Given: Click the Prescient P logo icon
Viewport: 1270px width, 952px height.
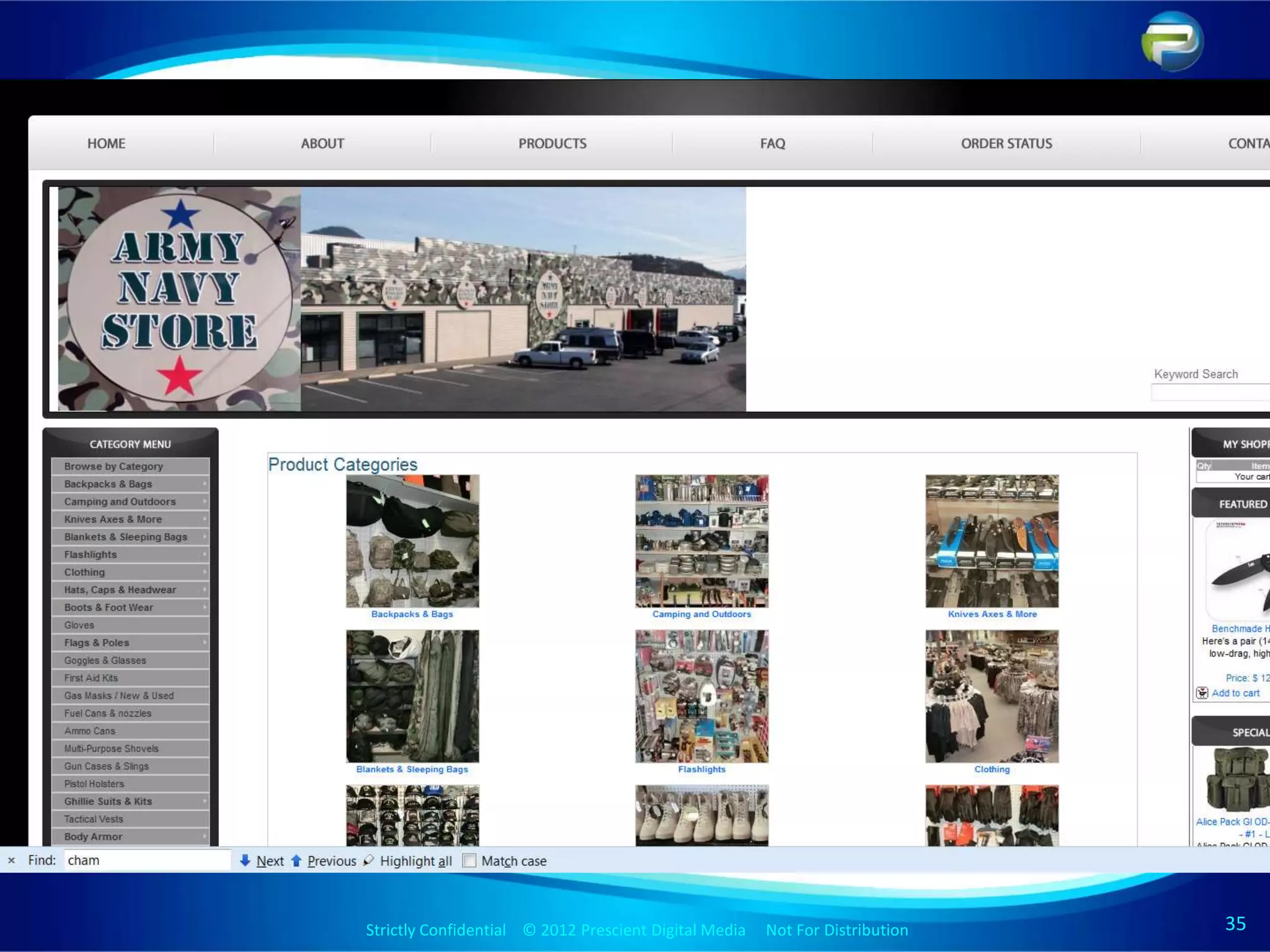Looking at the screenshot, I should click(x=1171, y=42).
